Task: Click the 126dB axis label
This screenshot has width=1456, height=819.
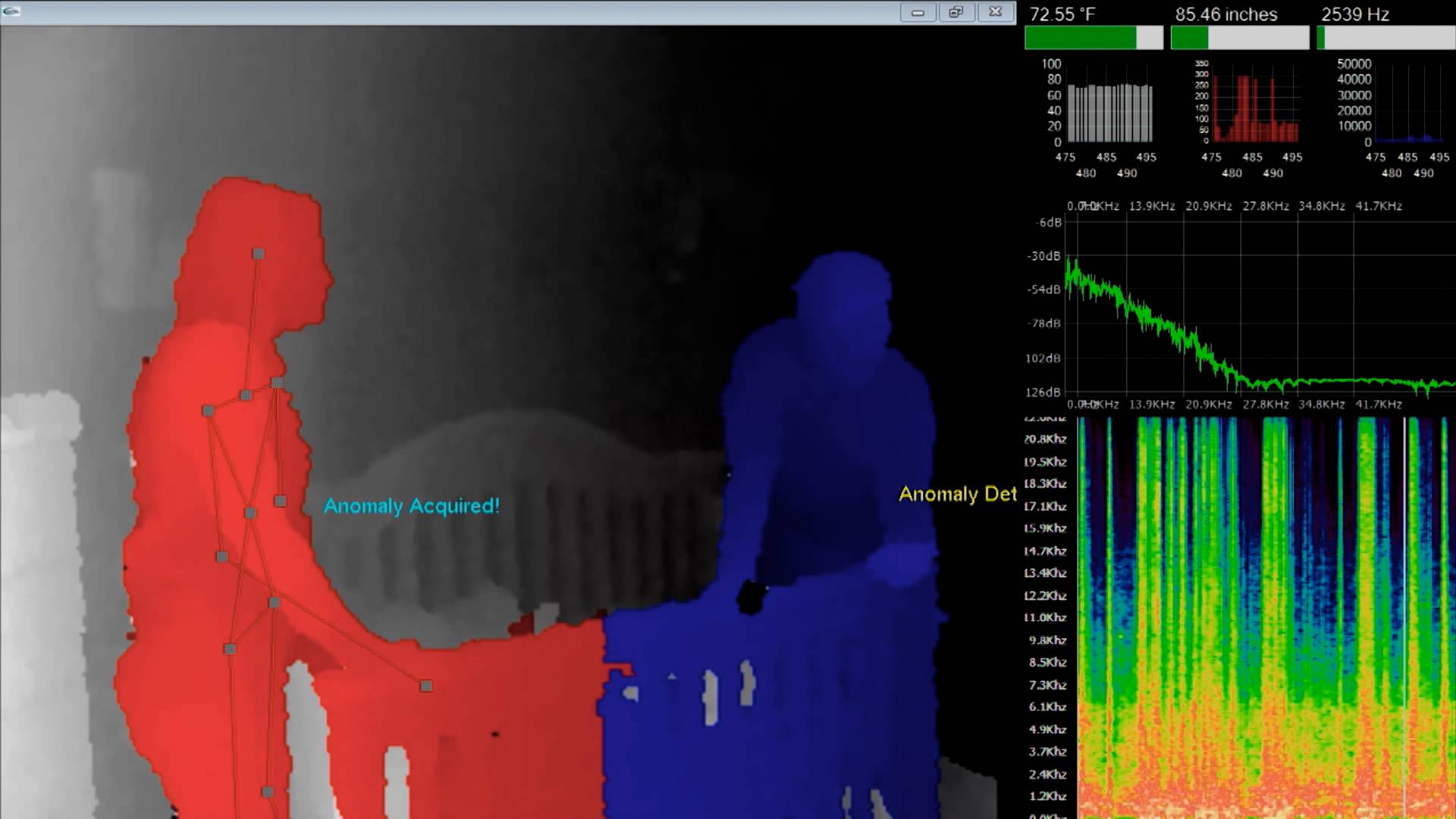Action: [1043, 392]
